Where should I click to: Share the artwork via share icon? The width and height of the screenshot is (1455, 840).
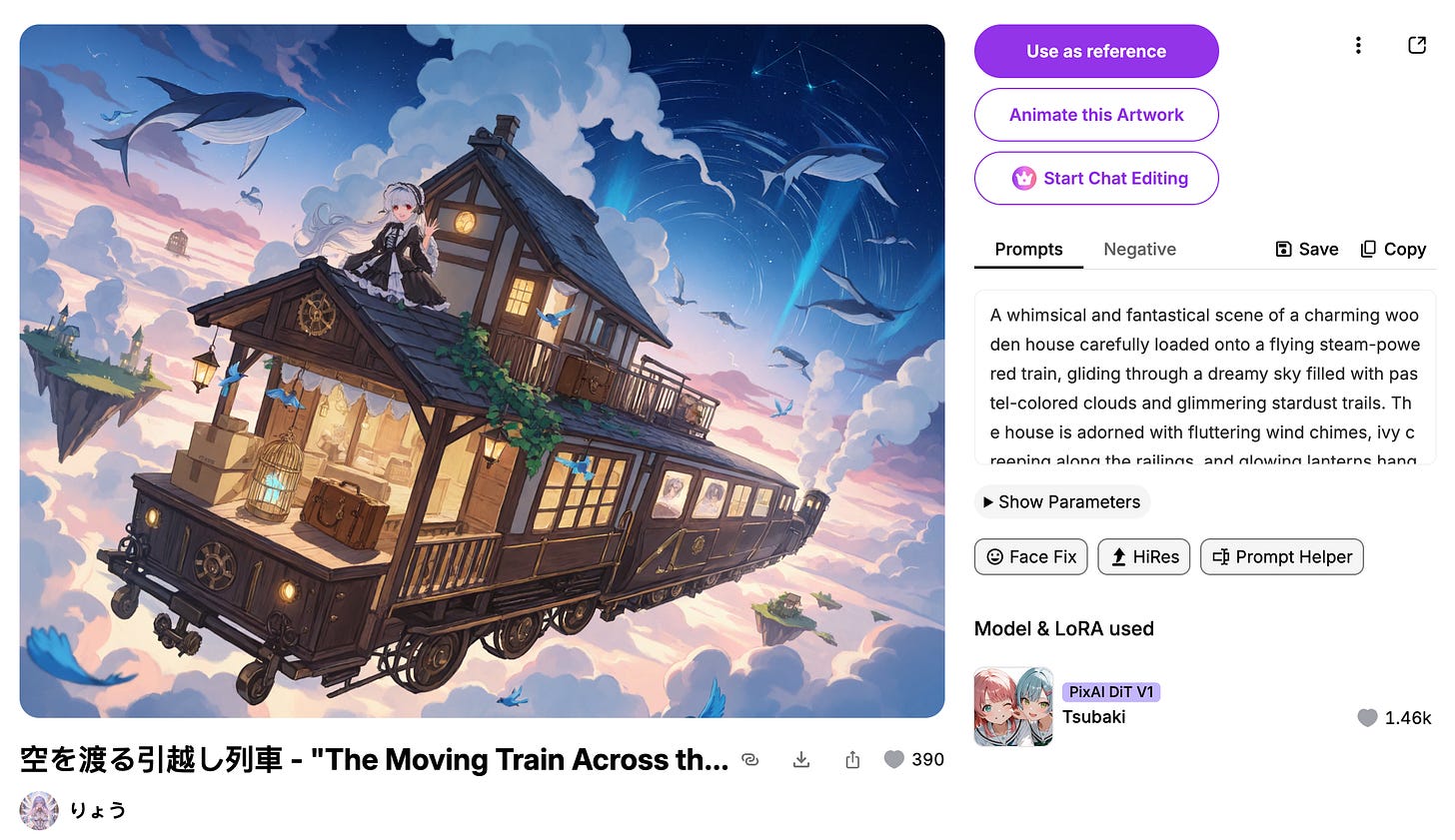pyautogui.click(x=852, y=760)
